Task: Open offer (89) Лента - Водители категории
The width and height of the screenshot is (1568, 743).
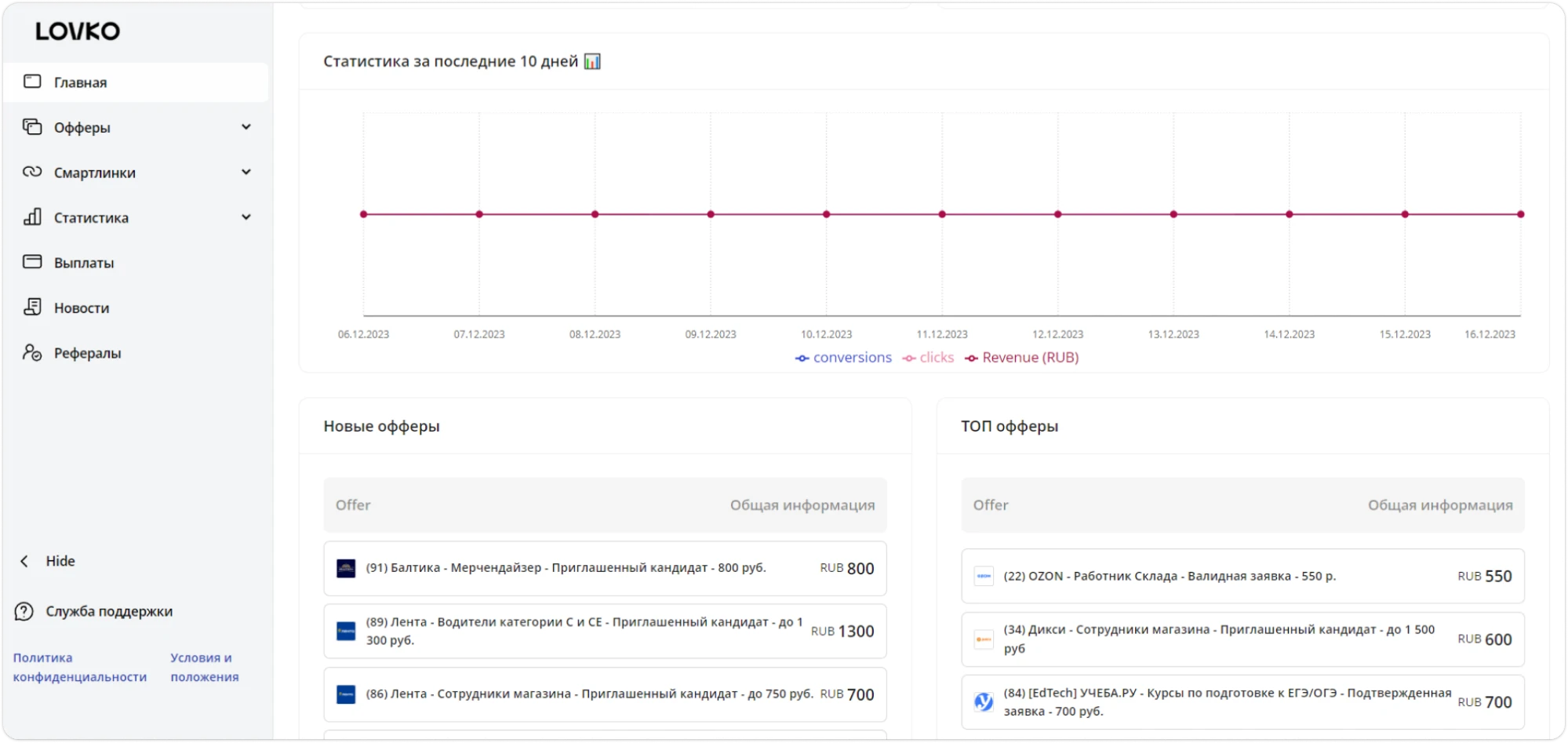Action: pos(605,631)
